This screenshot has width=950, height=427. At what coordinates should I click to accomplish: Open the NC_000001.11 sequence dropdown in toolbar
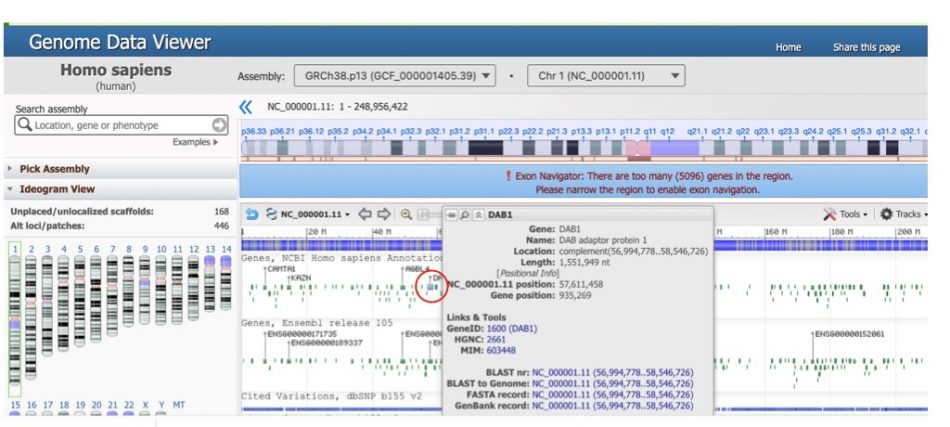click(316, 214)
